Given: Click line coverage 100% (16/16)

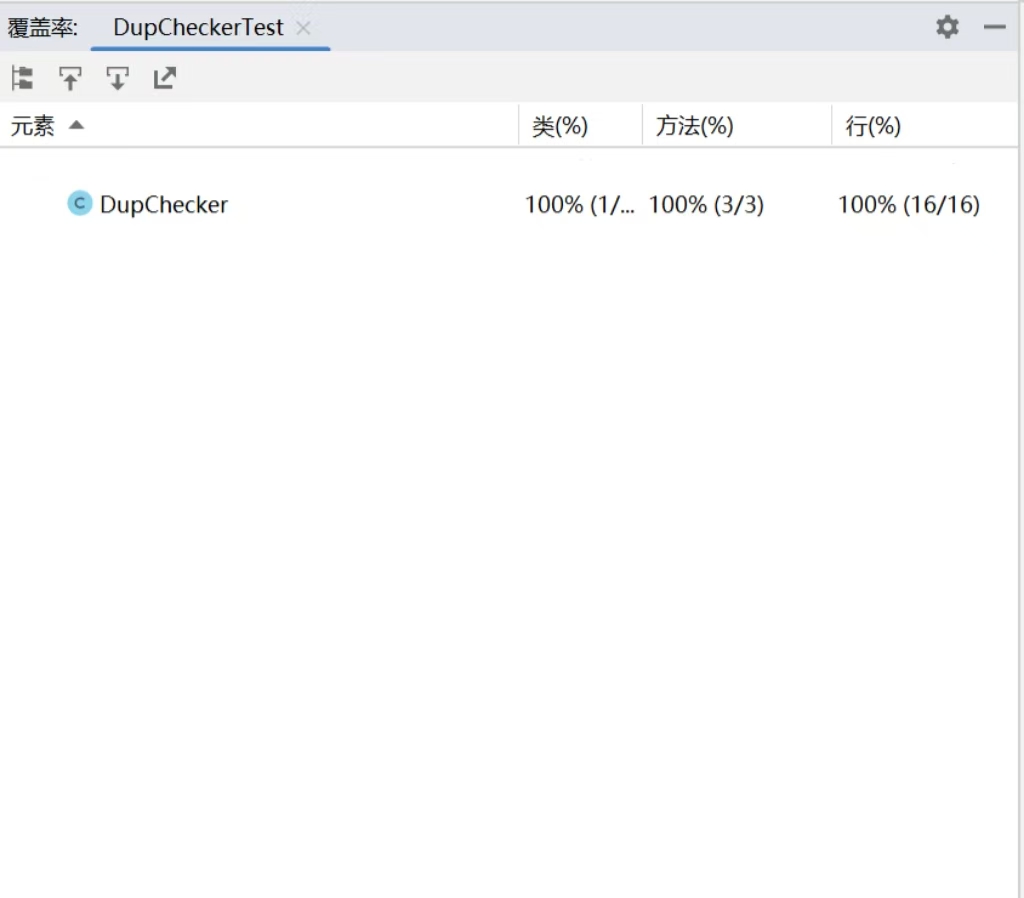Looking at the screenshot, I should (x=909, y=205).
